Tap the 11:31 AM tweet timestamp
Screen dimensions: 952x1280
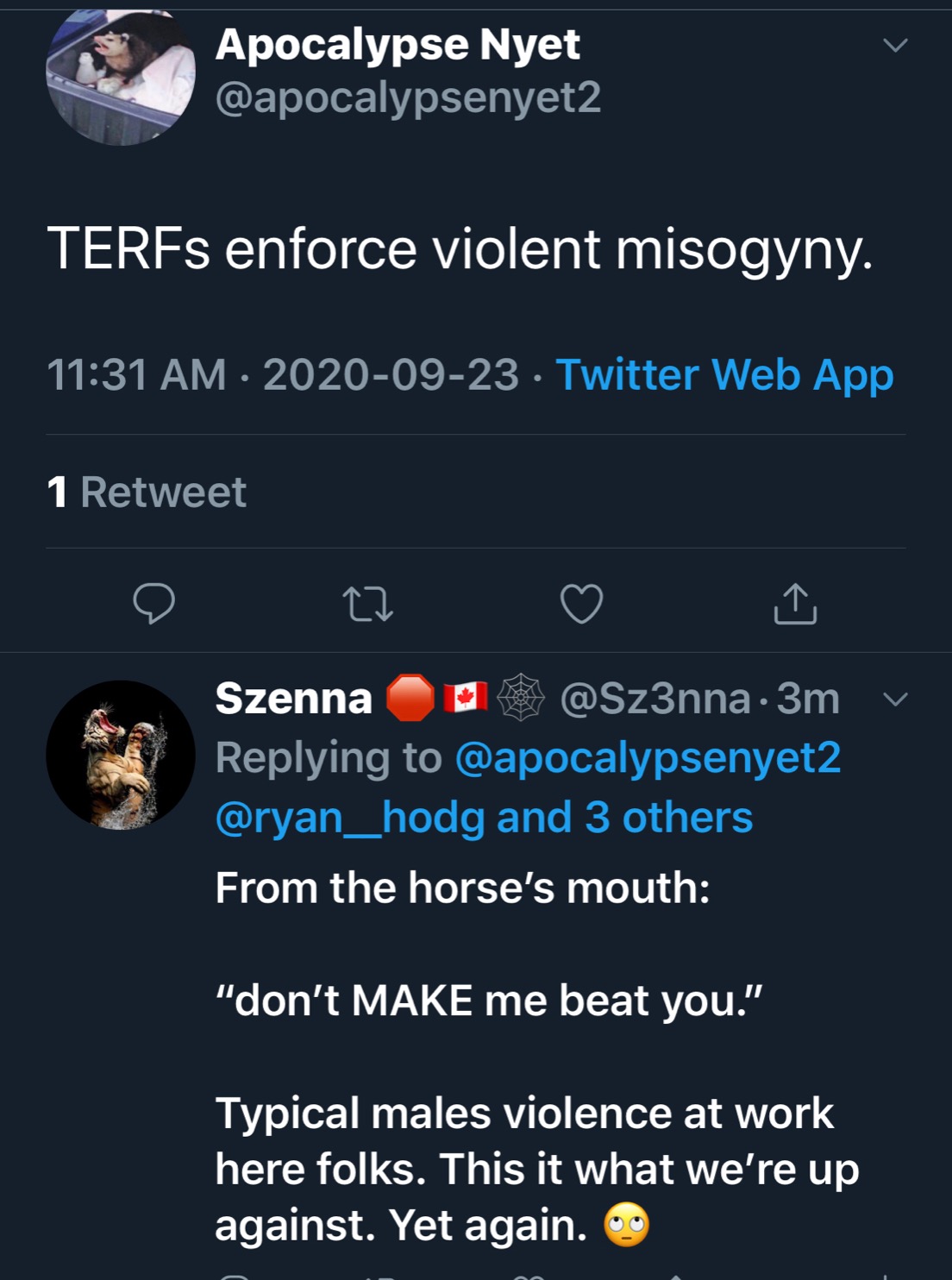point(136,375)
